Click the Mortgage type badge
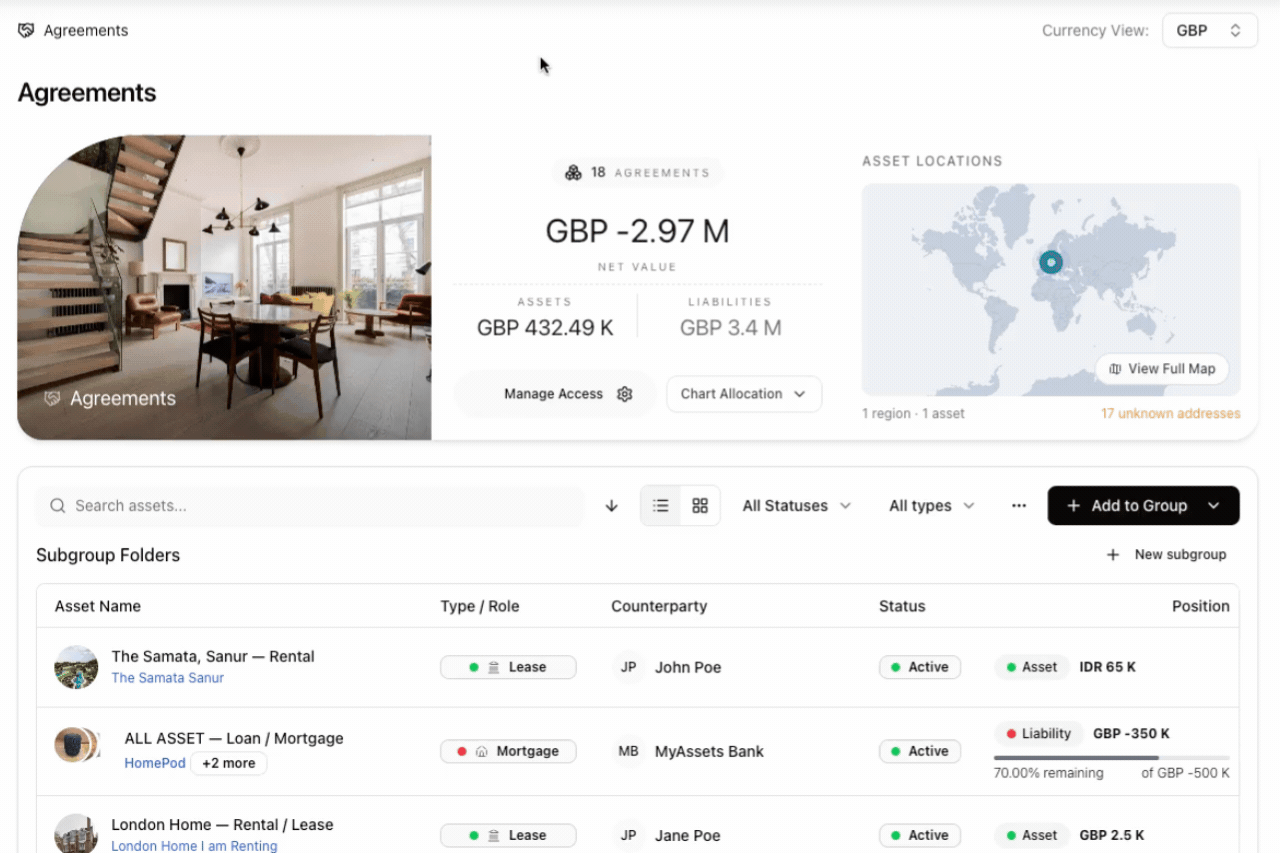 pyautogui.click(x=508, y=751)
